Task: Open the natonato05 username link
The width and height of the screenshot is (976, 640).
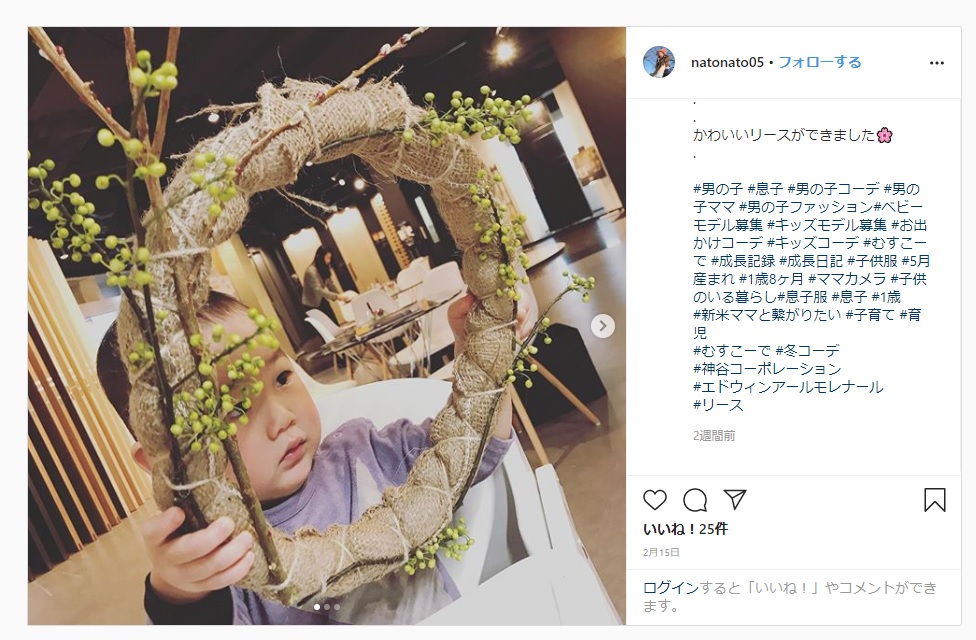Action: coord(727,62)
